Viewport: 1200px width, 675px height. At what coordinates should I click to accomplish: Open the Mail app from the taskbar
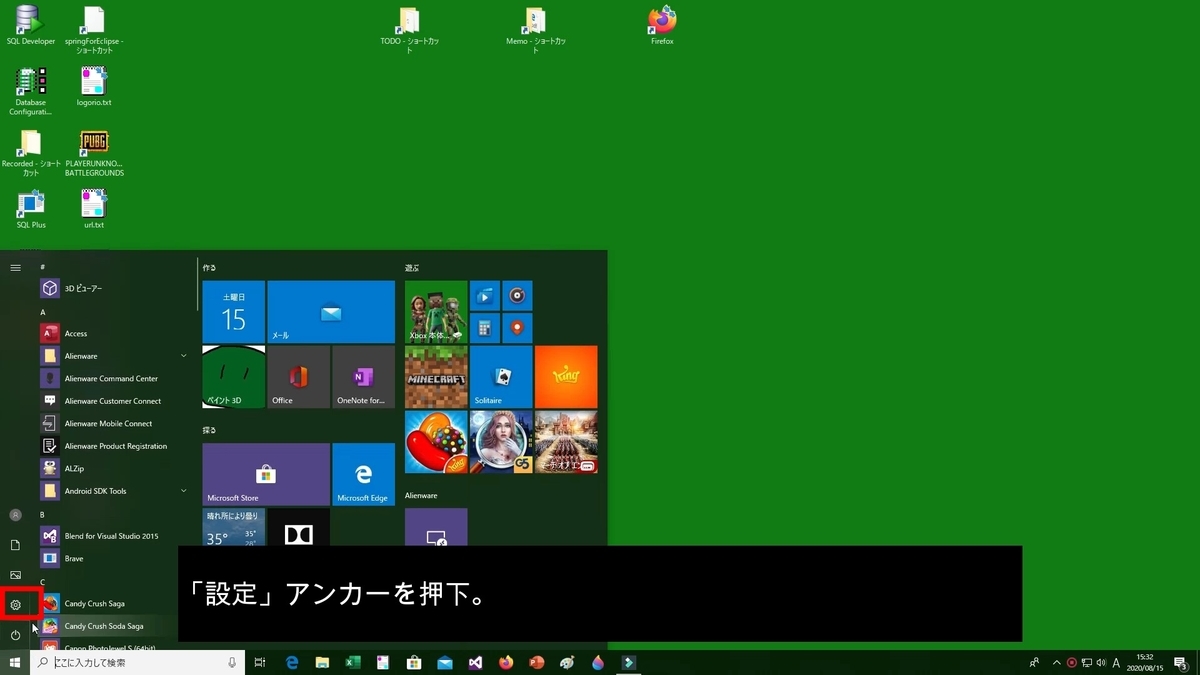[445, 662]
